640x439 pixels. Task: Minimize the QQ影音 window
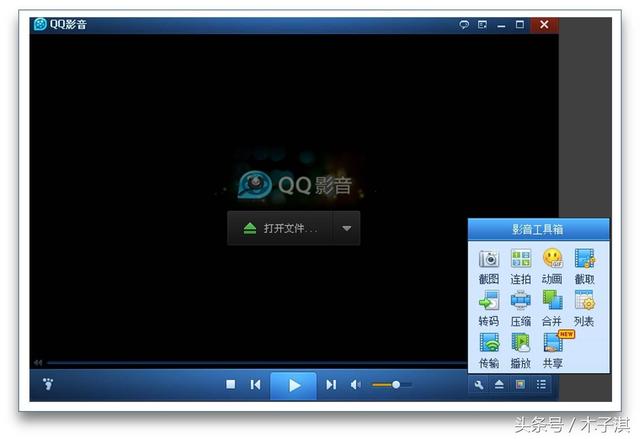click(501, 25)
